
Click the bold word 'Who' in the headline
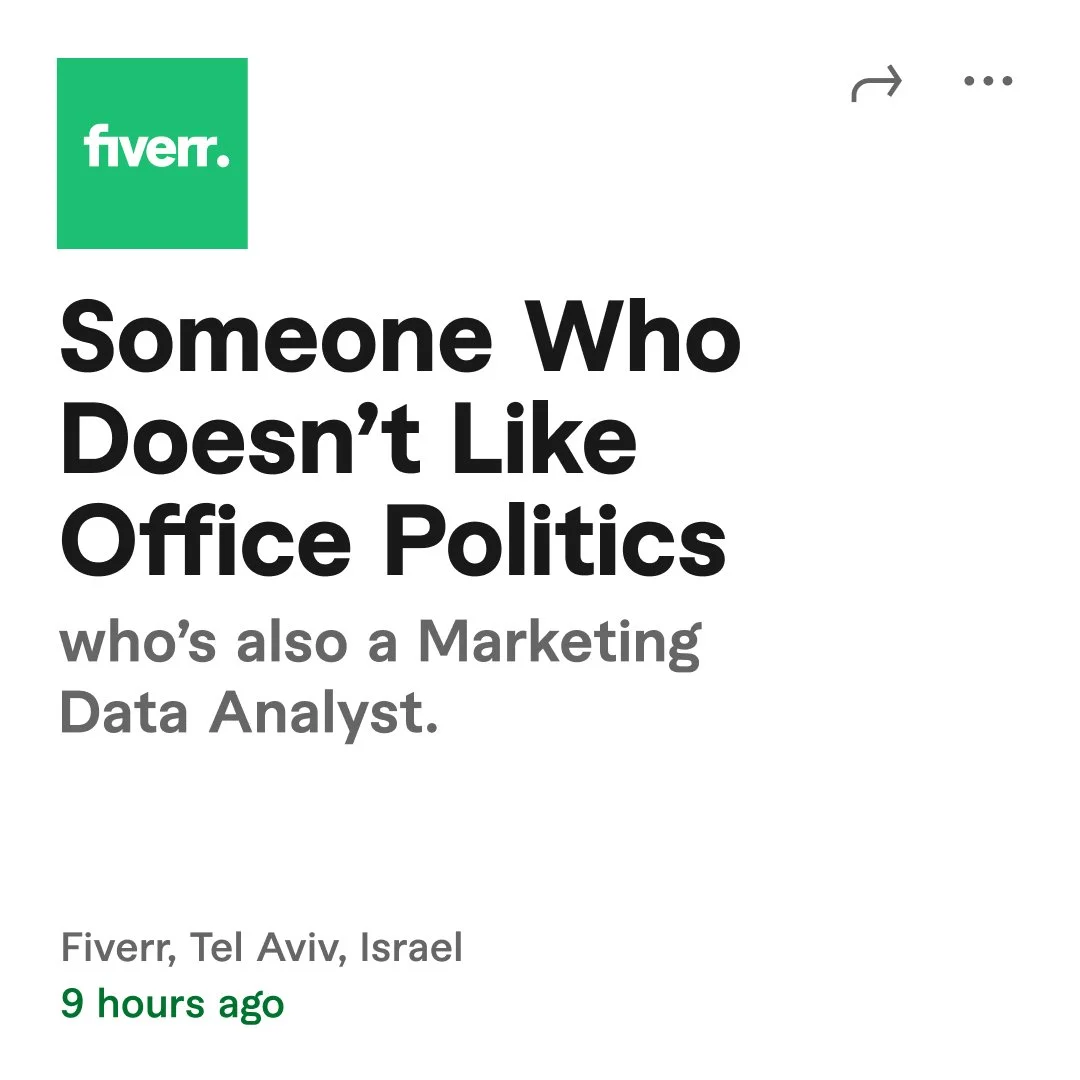634,335
